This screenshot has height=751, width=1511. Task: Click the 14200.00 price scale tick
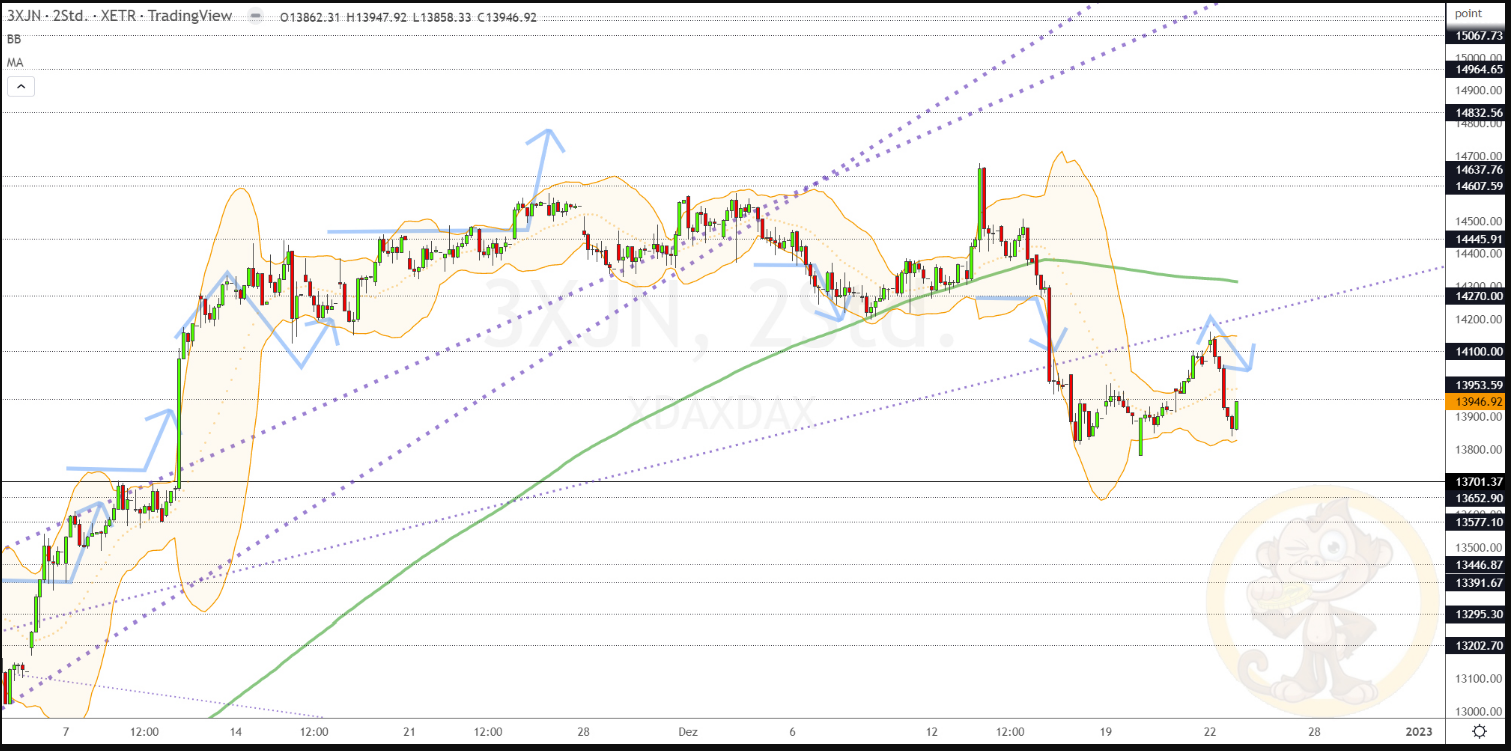(1480, 320)
